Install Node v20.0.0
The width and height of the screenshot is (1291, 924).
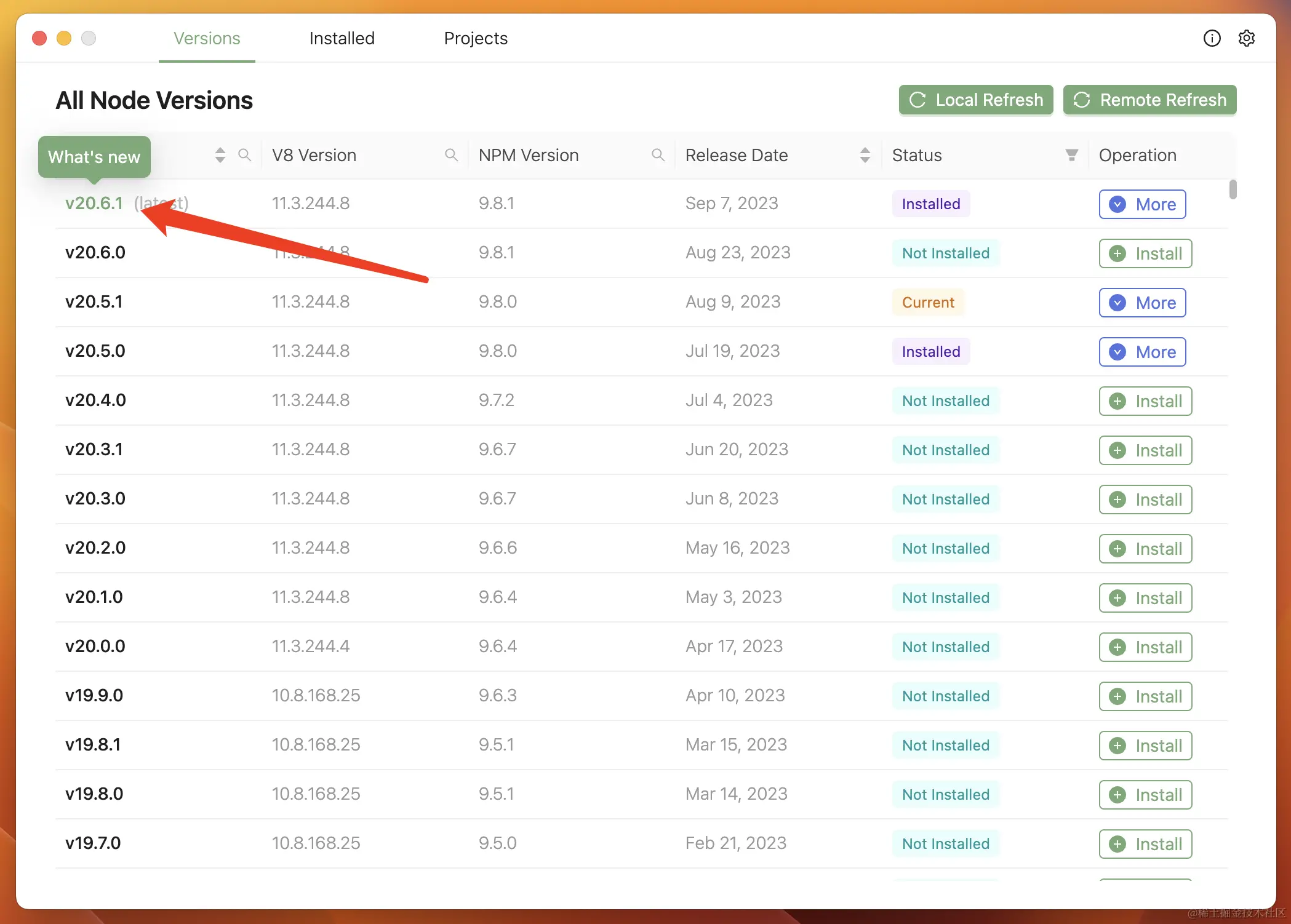pos(1145,647)
